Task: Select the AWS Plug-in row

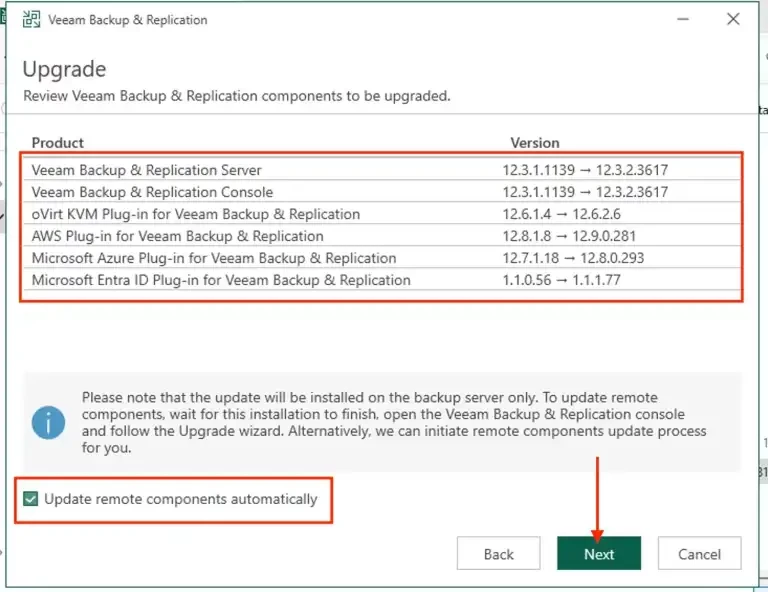Action: tap(382, 236)
